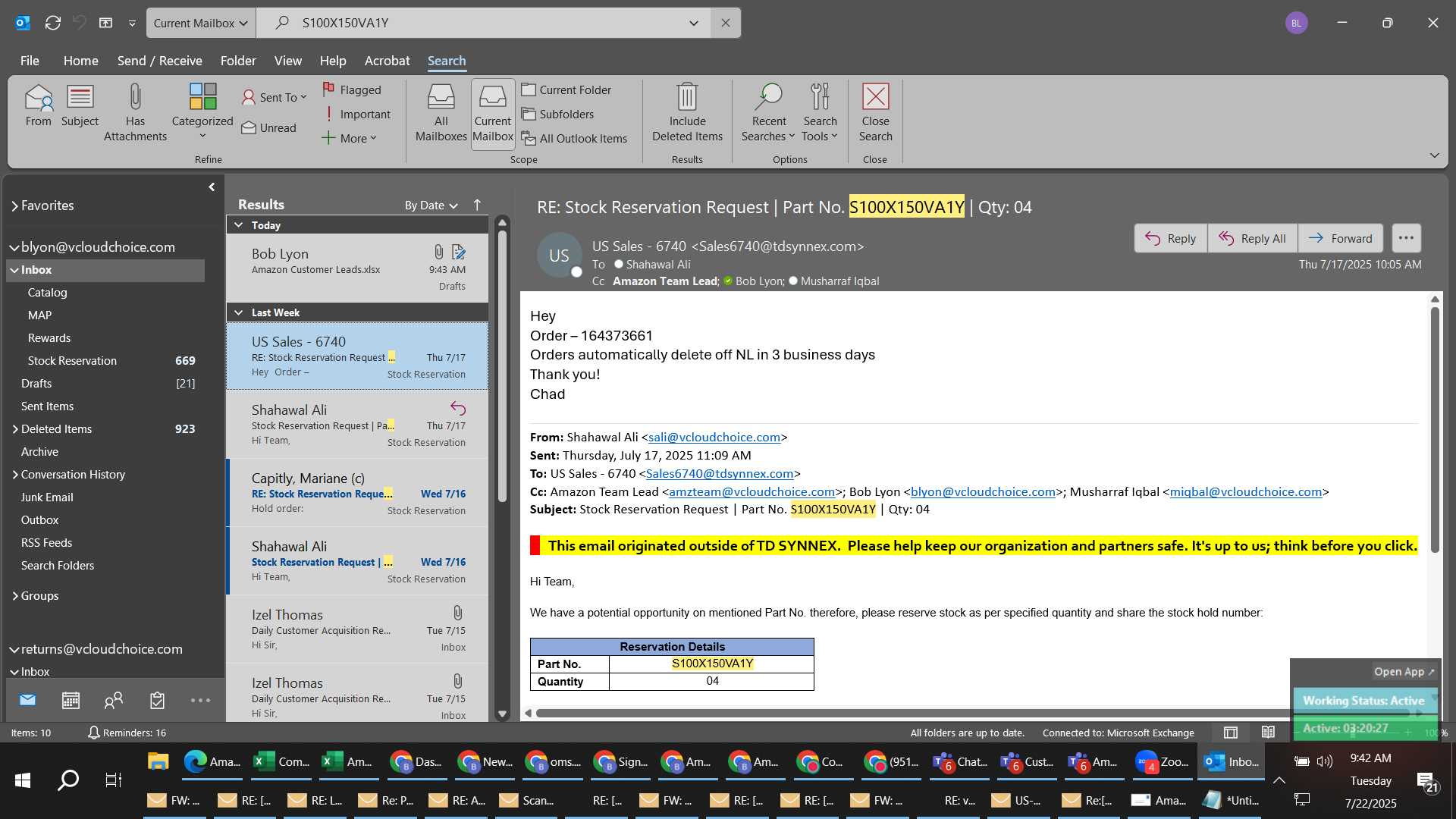Filter results by Unread messages

[x=269, y=127]
